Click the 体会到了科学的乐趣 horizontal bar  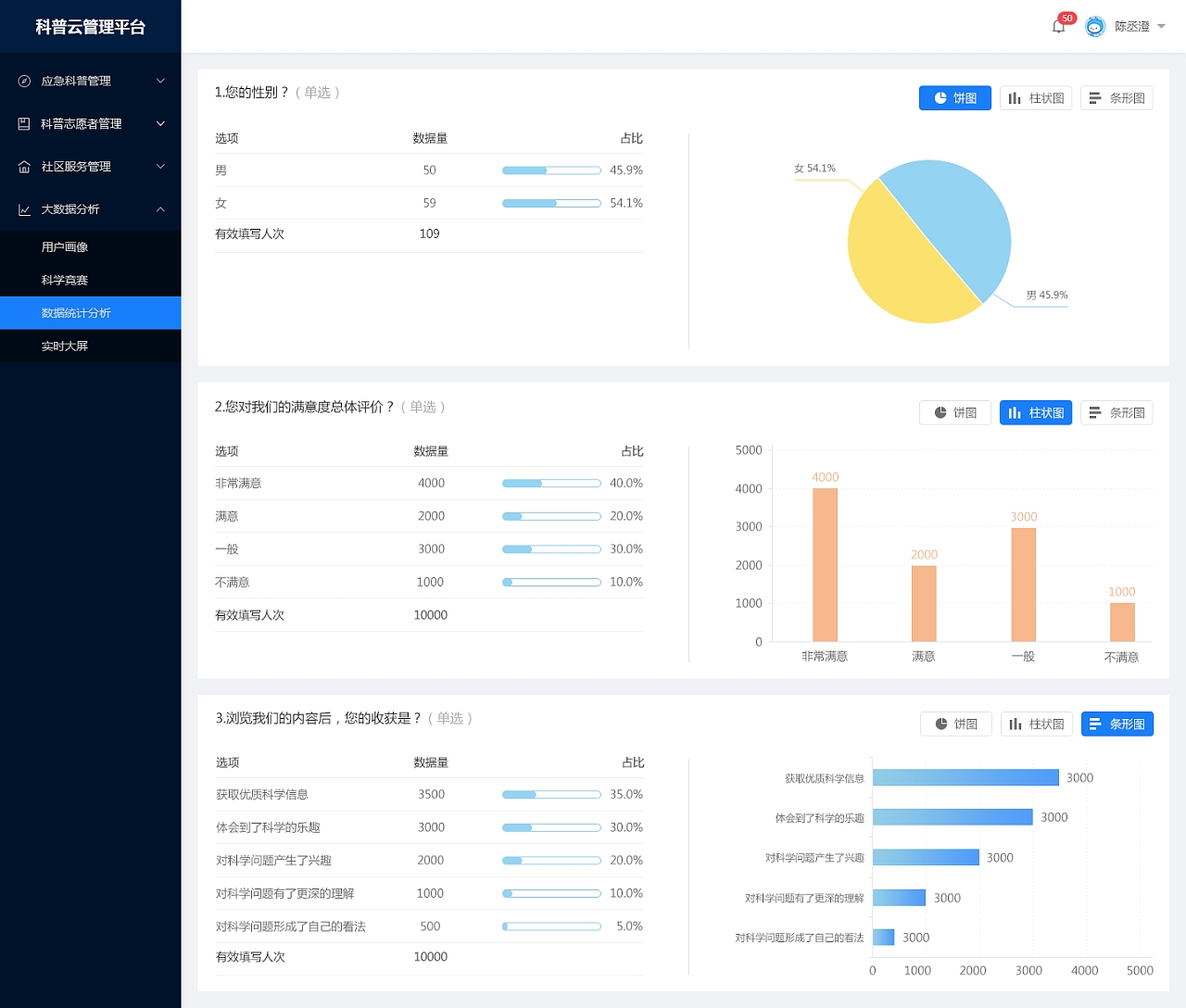953,817
